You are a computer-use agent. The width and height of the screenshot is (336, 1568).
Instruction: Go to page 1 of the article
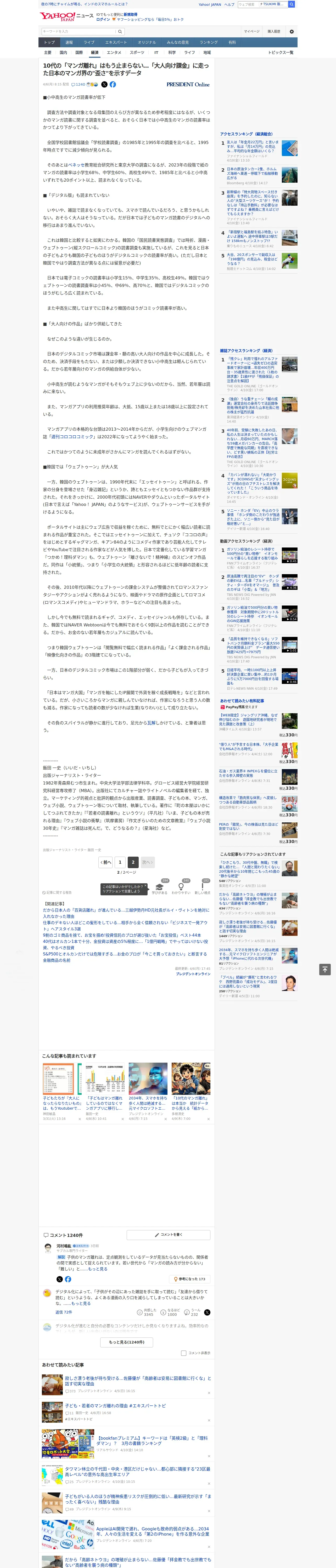click(120, 862)
